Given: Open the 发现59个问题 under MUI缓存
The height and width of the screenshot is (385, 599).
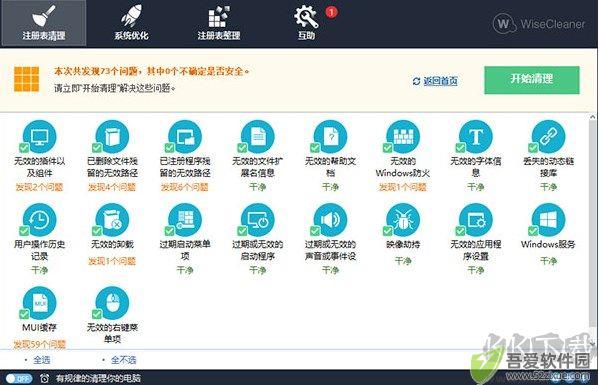Looking at the screenshot, I should (39, 345).
